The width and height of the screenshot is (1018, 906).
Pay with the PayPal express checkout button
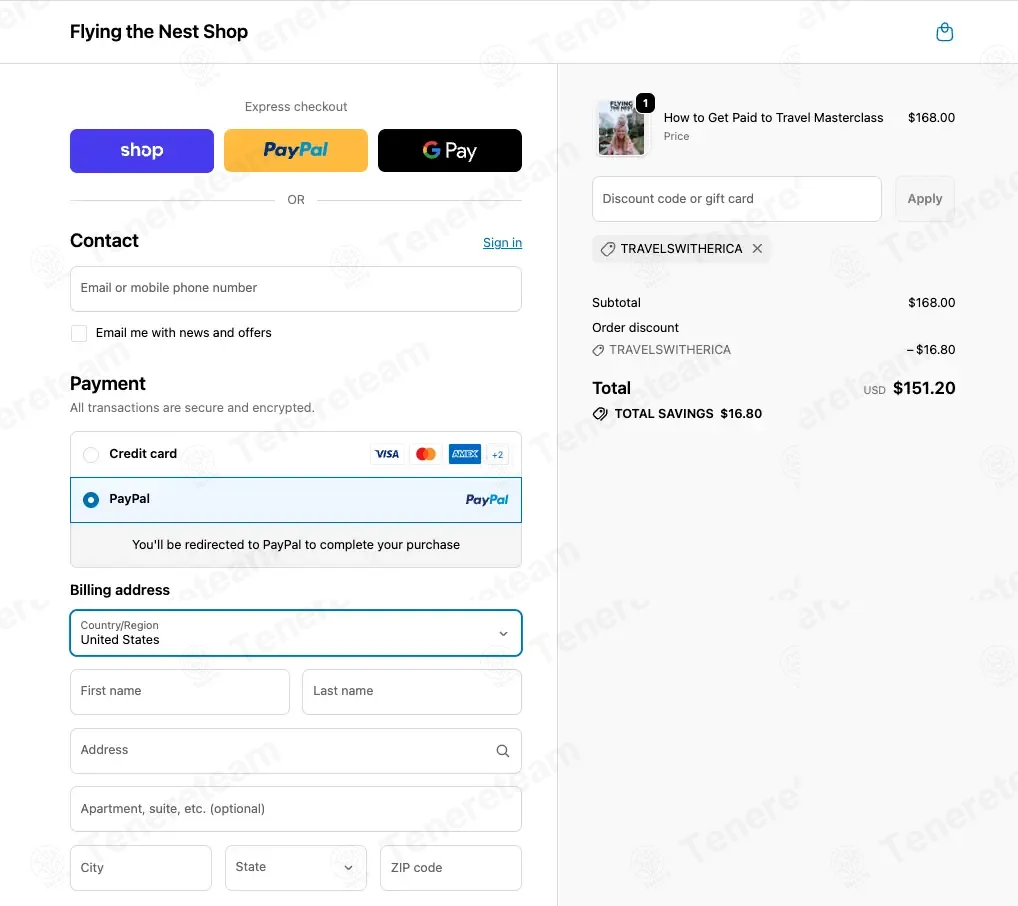[296, 151]
